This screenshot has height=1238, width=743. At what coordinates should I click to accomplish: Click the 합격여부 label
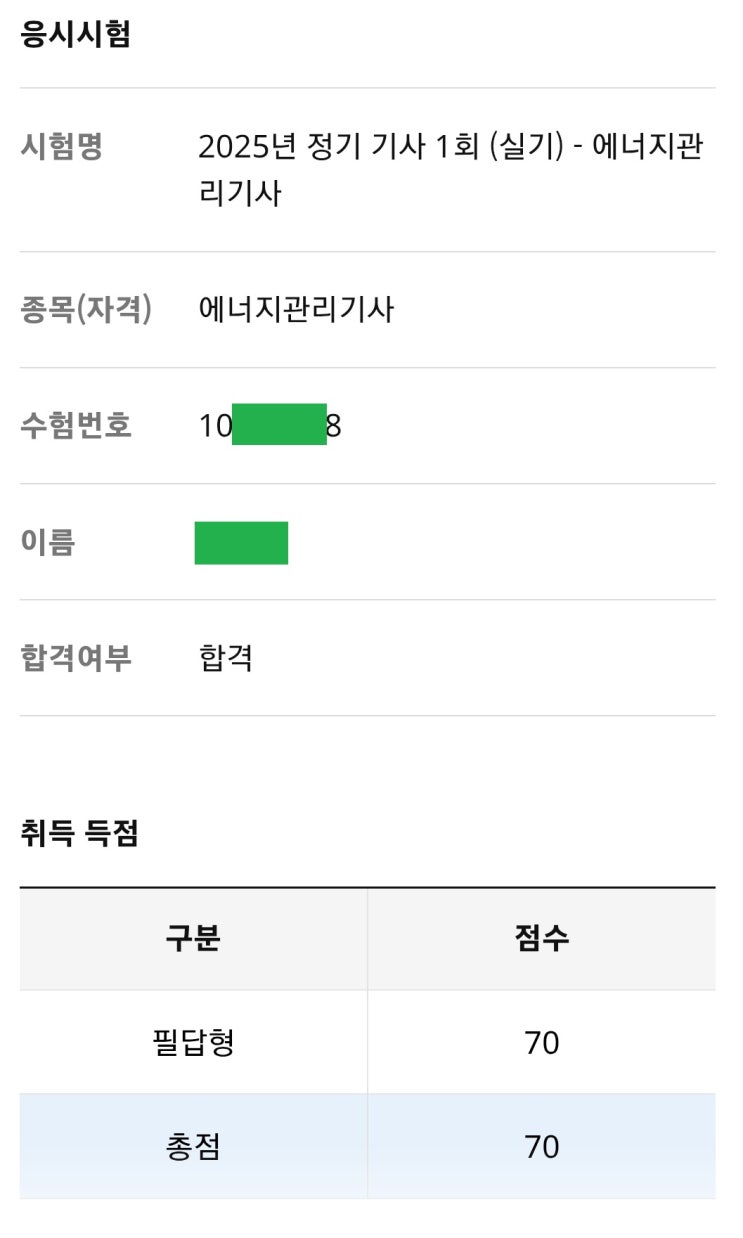click(x=76, y=658)
